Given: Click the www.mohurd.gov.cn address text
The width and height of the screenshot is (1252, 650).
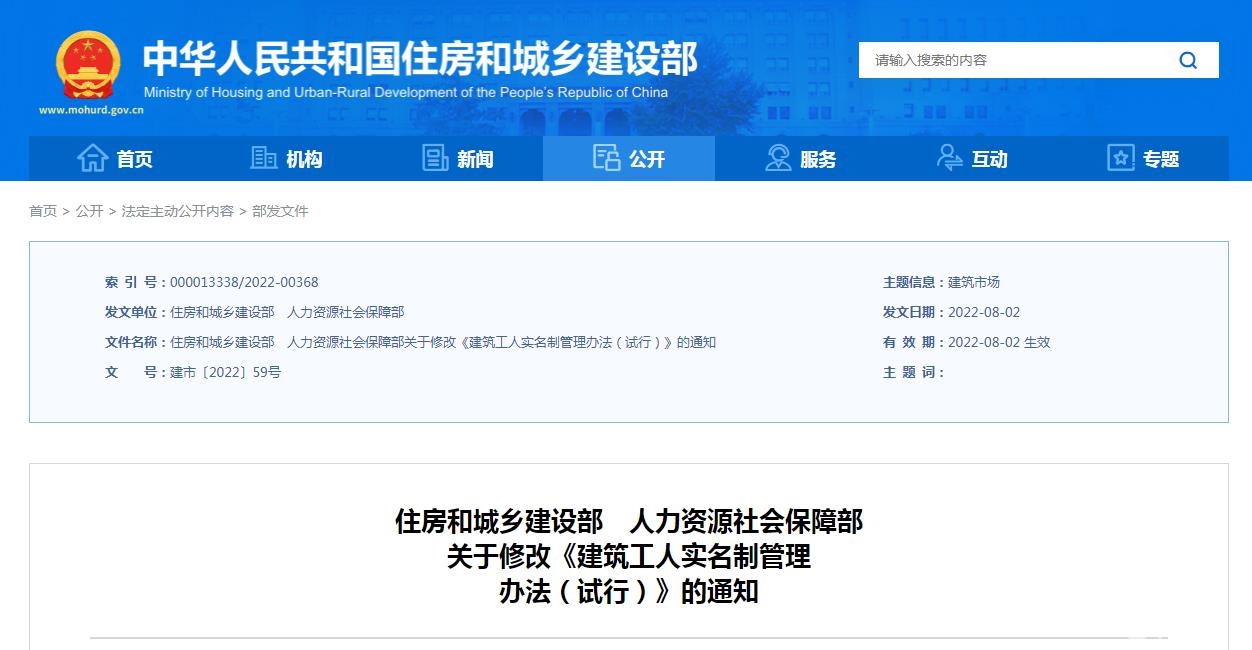Looking at the screenshot, I should click(91, 110).
